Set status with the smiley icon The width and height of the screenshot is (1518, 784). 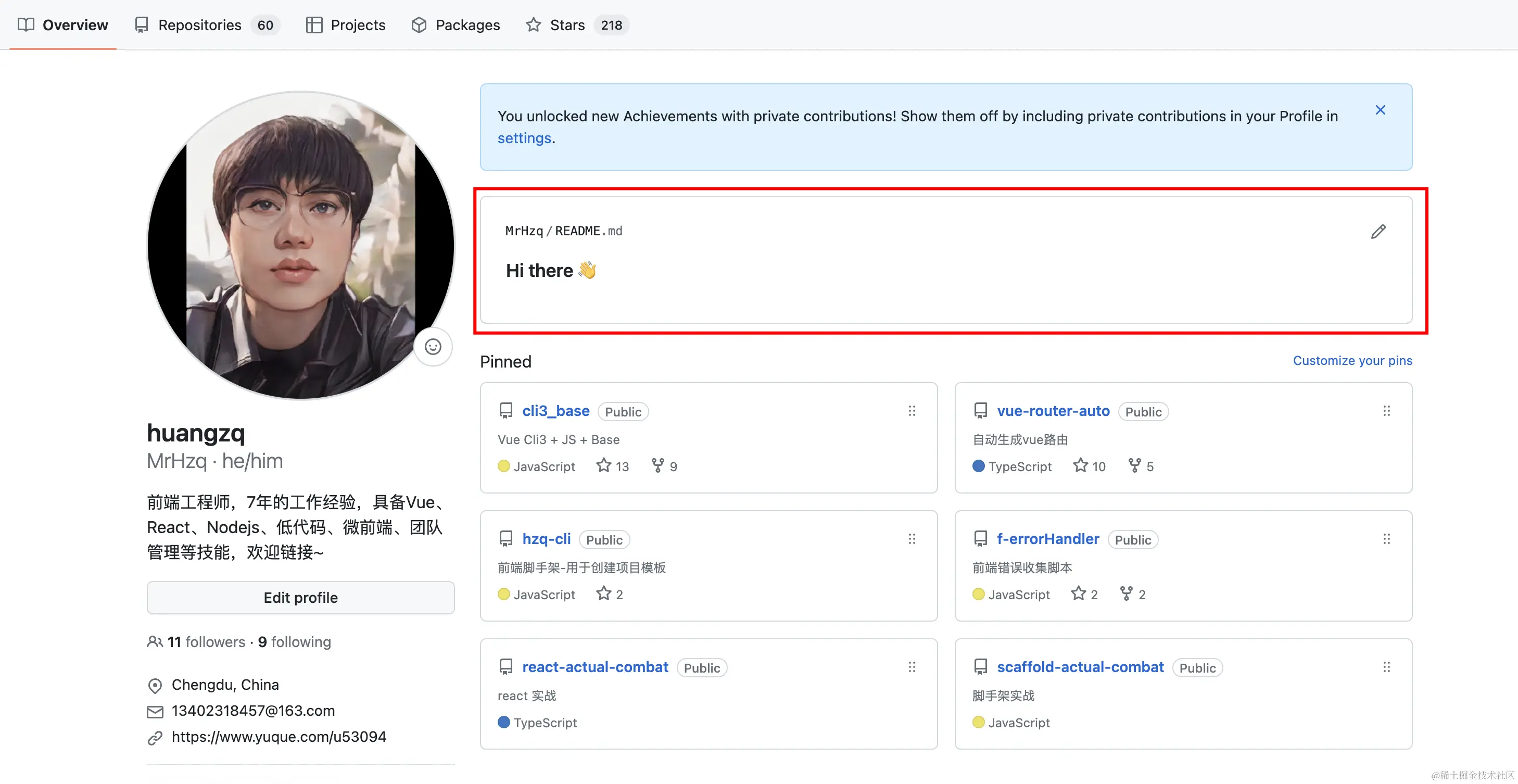point(433,347)
